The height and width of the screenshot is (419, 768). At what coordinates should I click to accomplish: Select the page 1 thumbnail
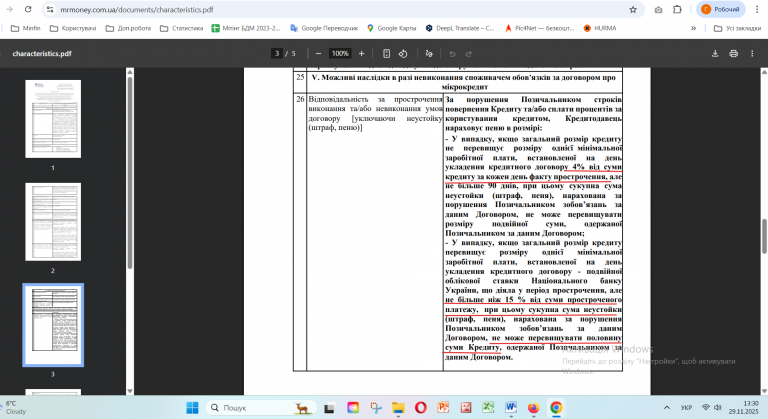click(x=53, y=119)
